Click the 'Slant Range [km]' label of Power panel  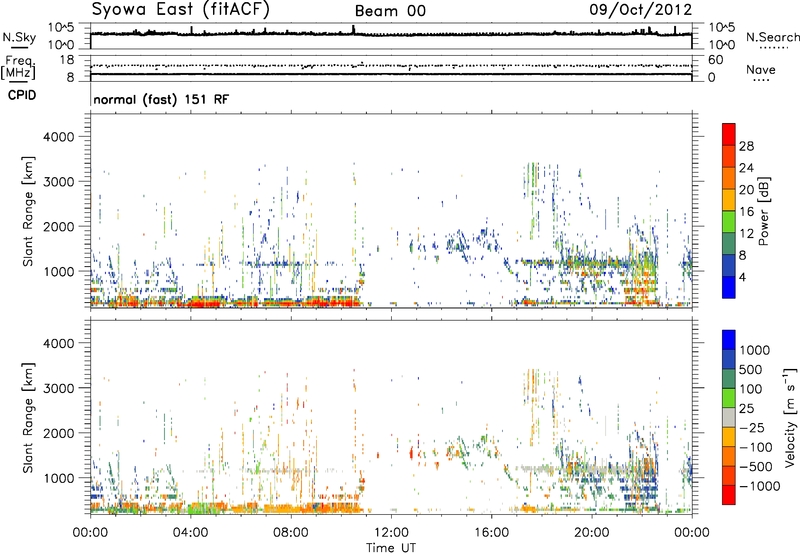pos(28,211)
